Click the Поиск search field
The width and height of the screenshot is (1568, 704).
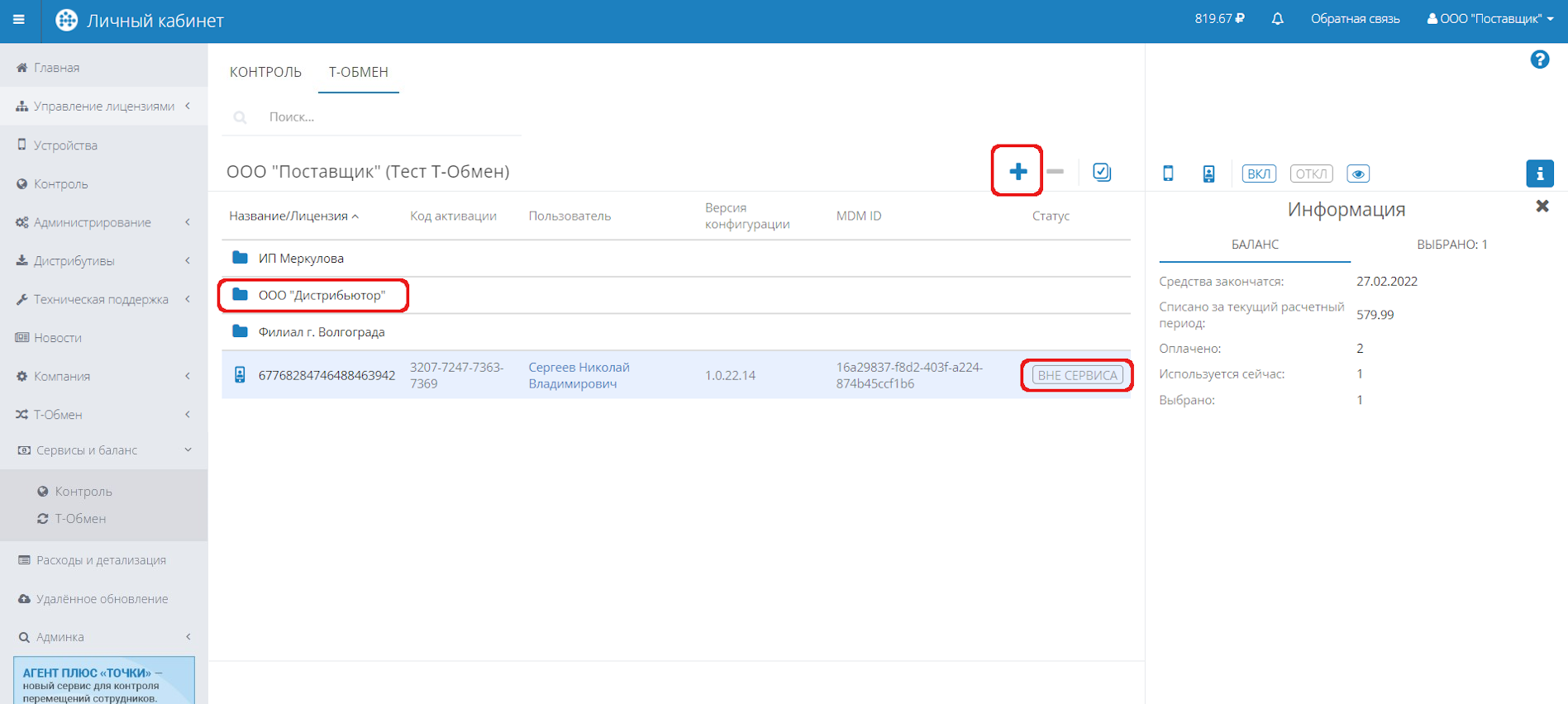point(388,117)
